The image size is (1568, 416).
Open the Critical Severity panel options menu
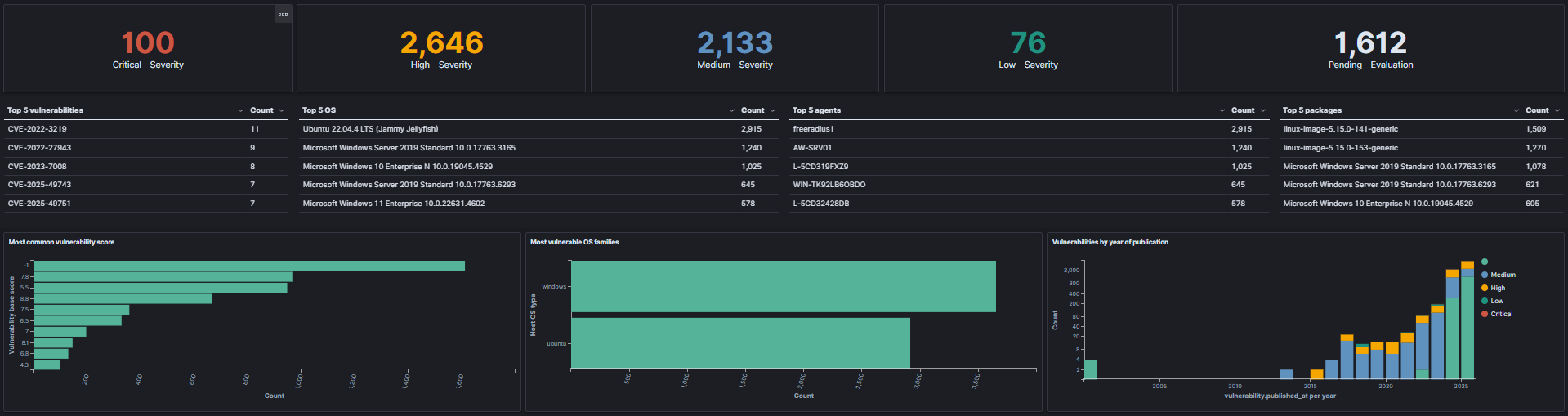[283, 14]
